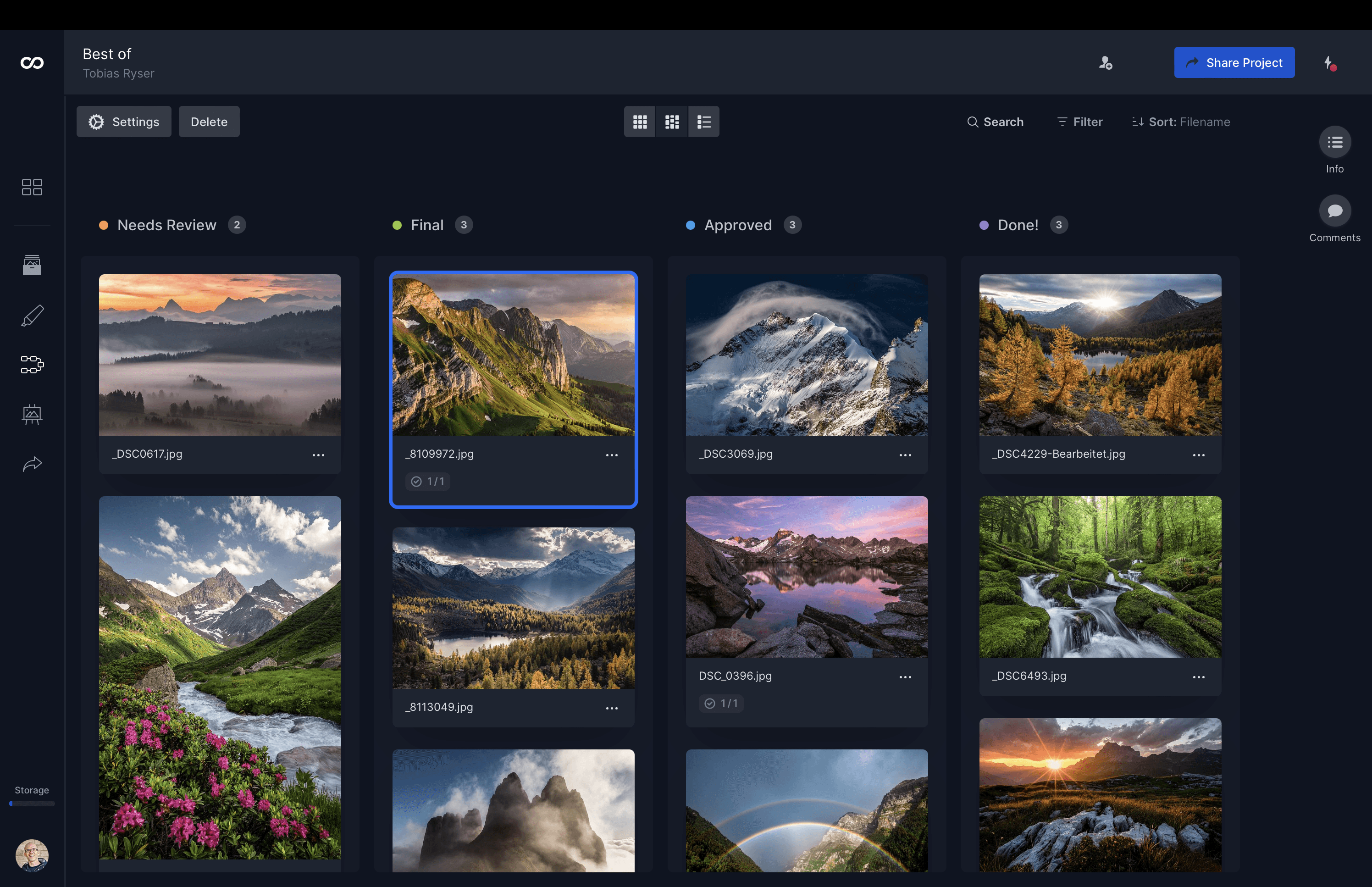Select the pencil edit icon in sidebar
This screenshot has height=887, width=1372.
click(32, 315)
